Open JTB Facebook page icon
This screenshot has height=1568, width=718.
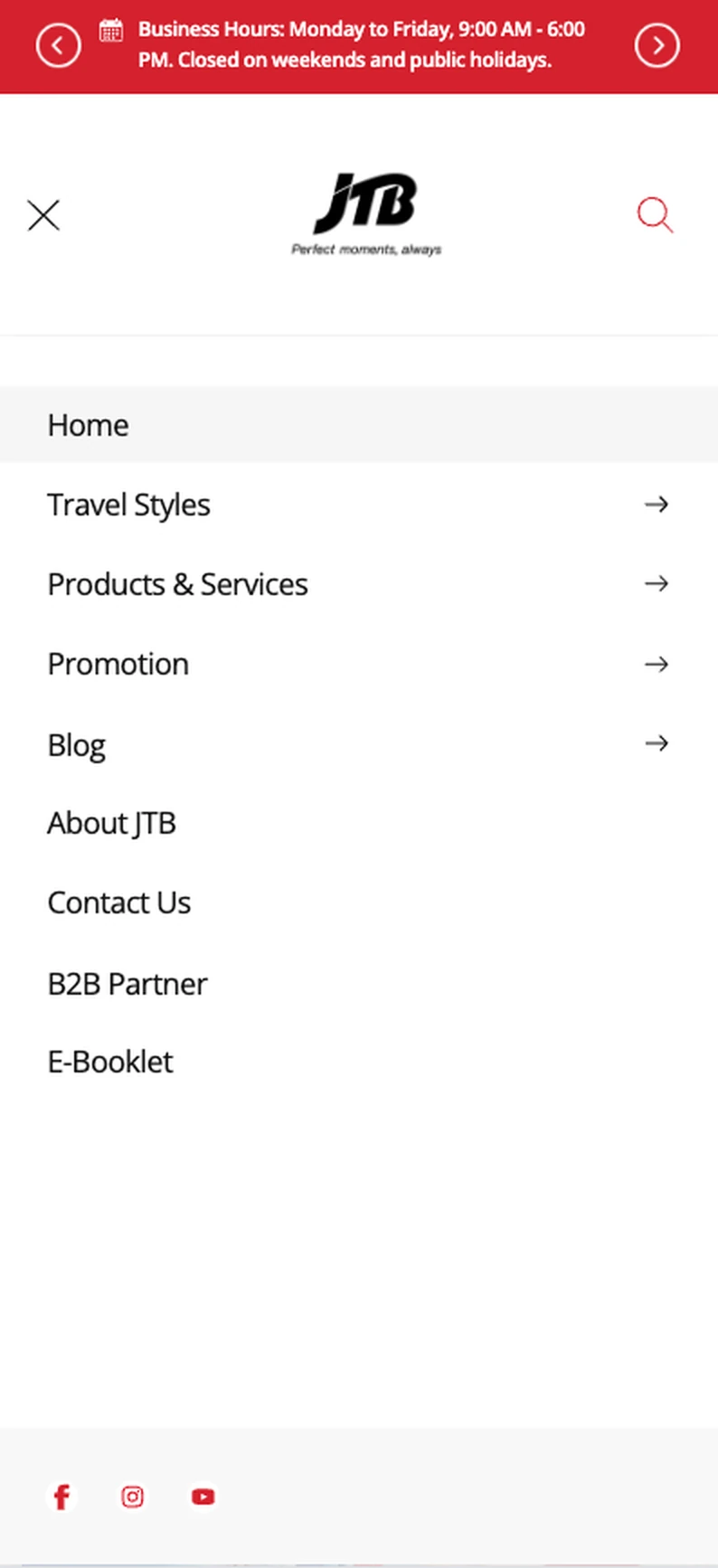(x=61, y=1497)
